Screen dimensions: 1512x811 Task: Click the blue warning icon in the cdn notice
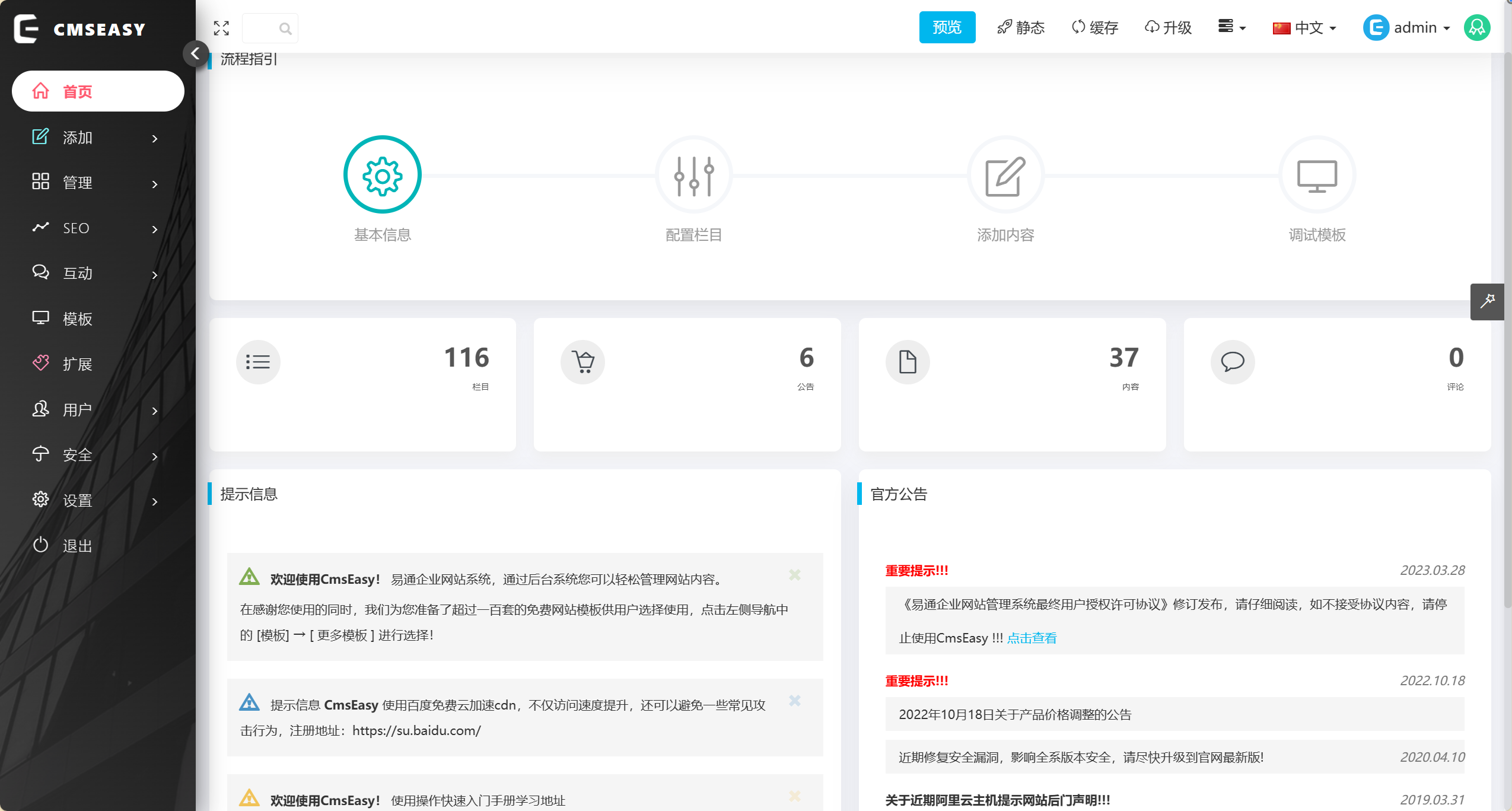[249, 702]
